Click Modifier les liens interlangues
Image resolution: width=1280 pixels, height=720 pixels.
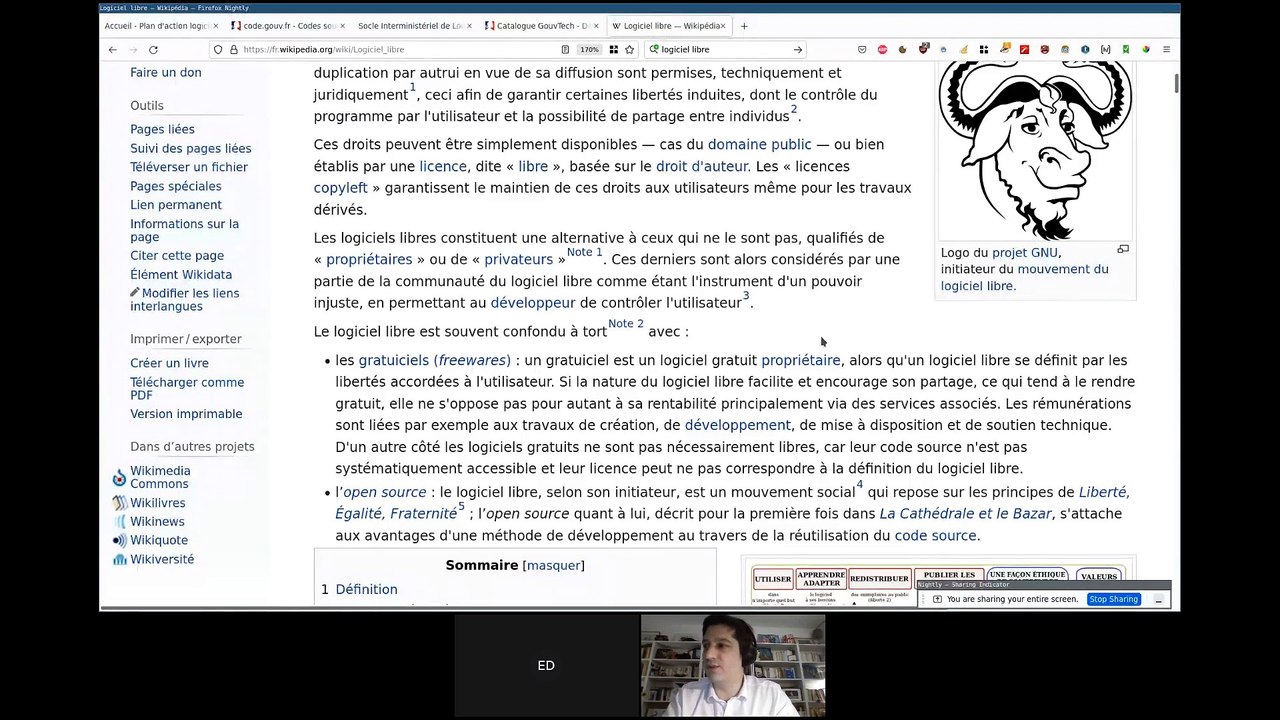[x=184, y=299]
